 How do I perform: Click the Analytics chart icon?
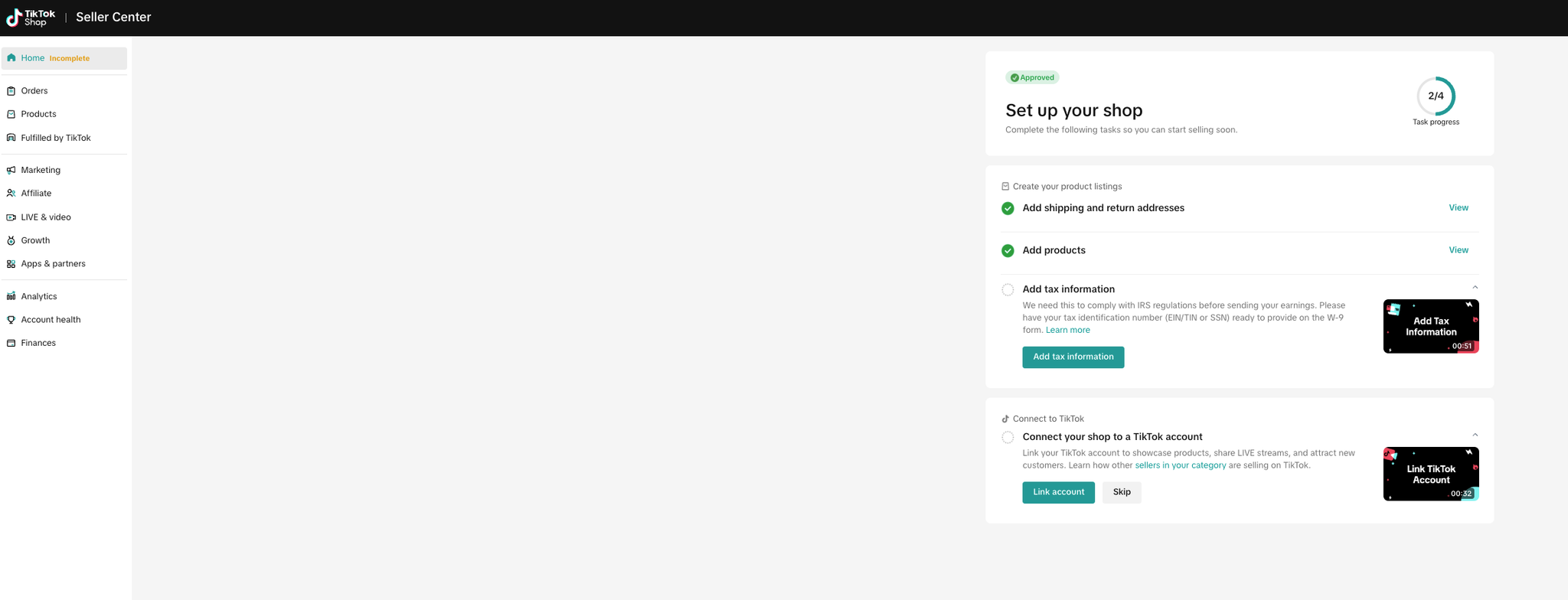click(11, 296)
